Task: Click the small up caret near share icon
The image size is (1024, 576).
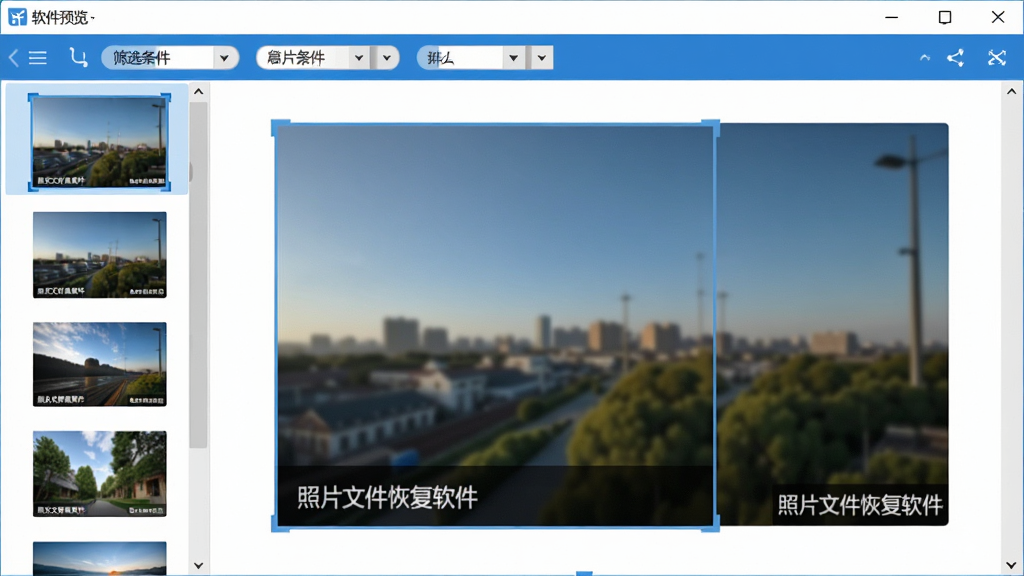Action: [925, 57]
